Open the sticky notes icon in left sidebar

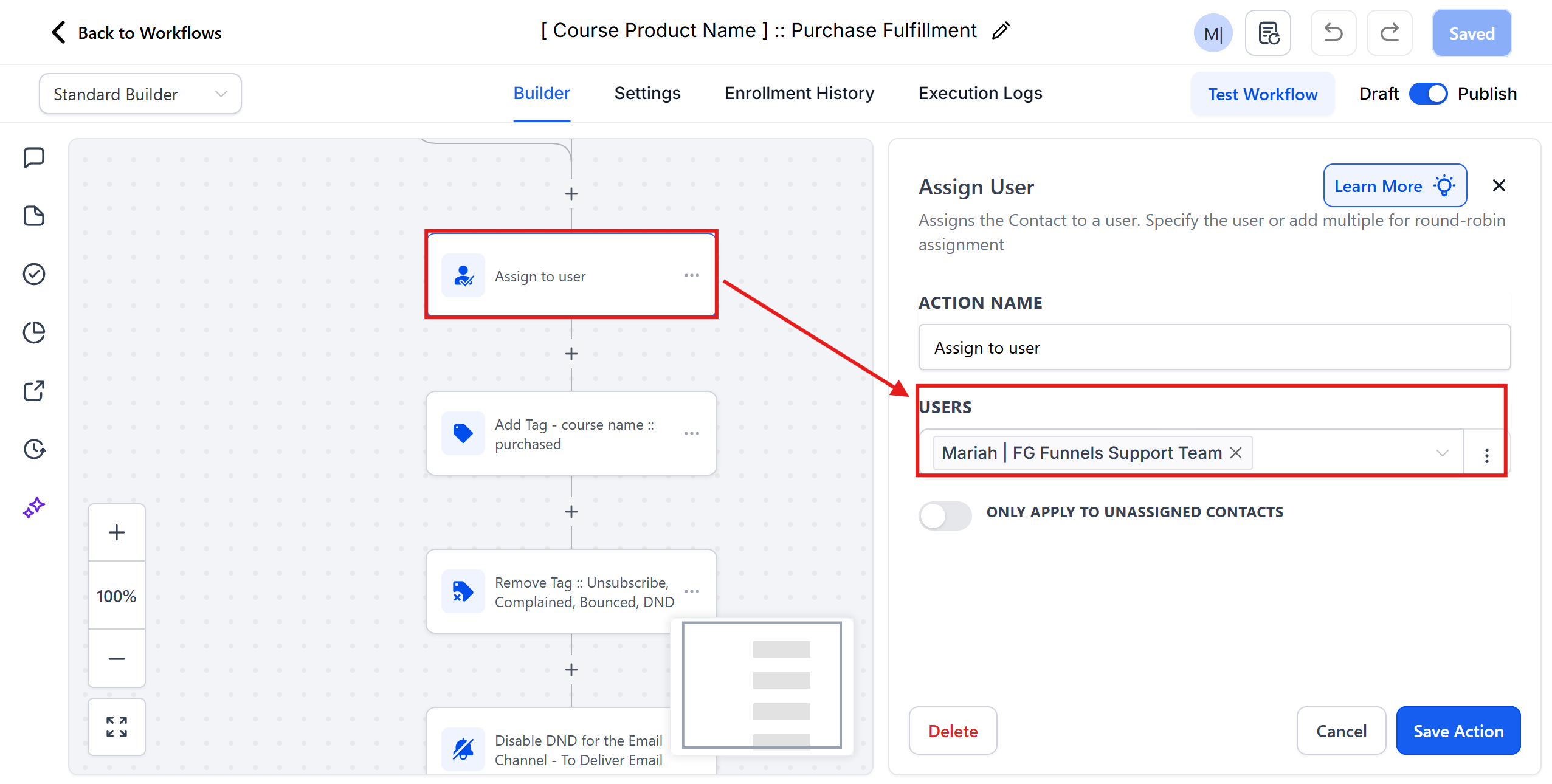point(34,216)
